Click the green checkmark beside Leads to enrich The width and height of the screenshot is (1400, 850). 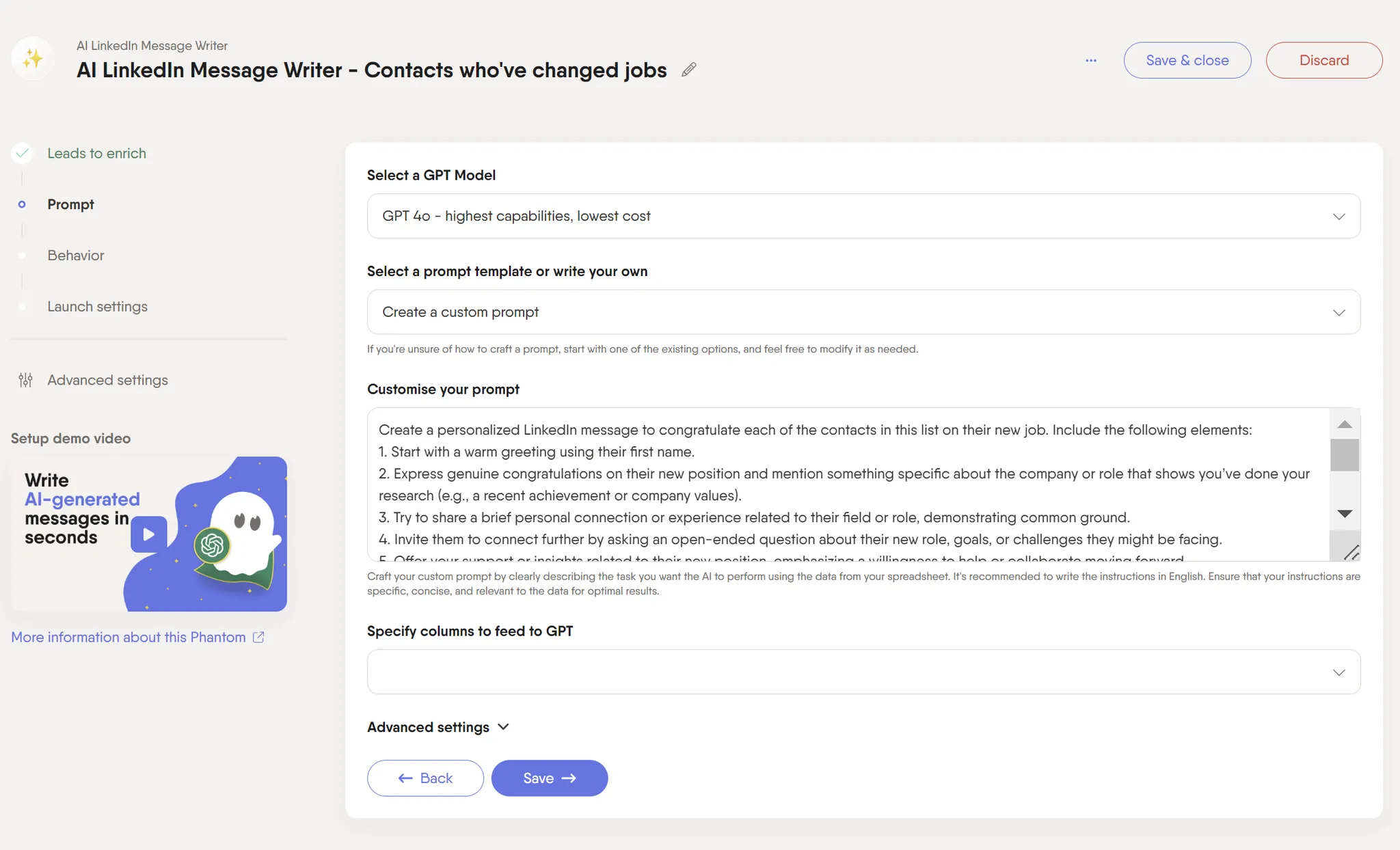(x=23, y=153)
